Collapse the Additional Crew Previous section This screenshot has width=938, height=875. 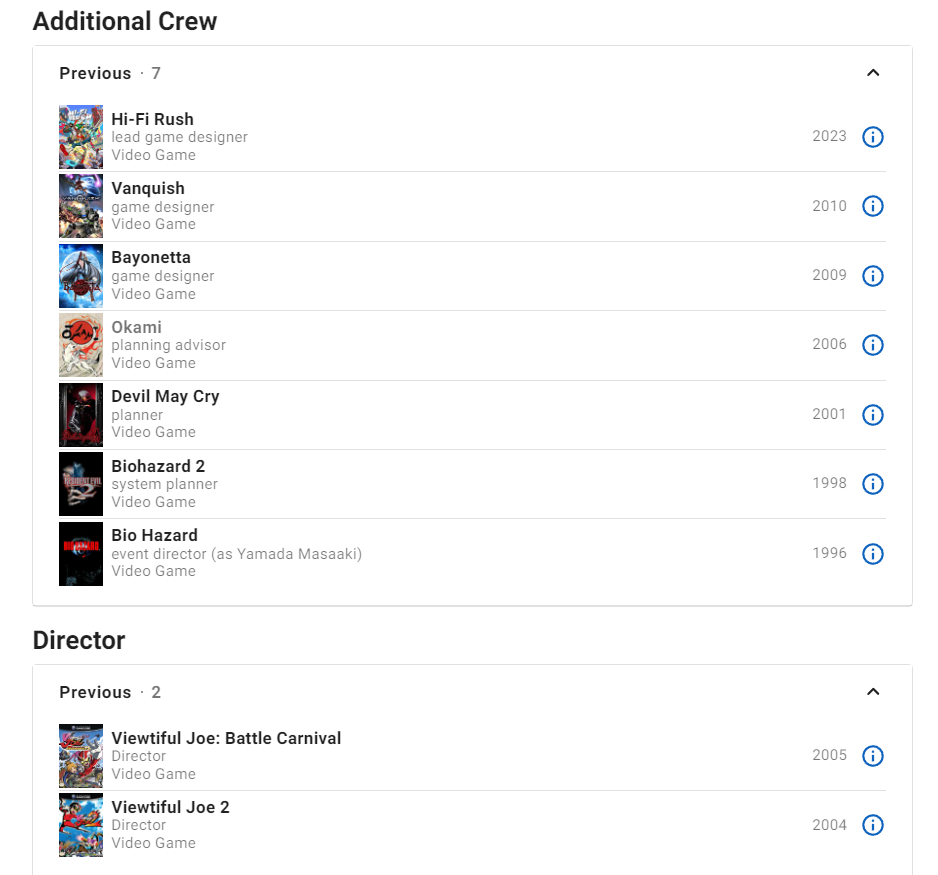click(873, 73)
